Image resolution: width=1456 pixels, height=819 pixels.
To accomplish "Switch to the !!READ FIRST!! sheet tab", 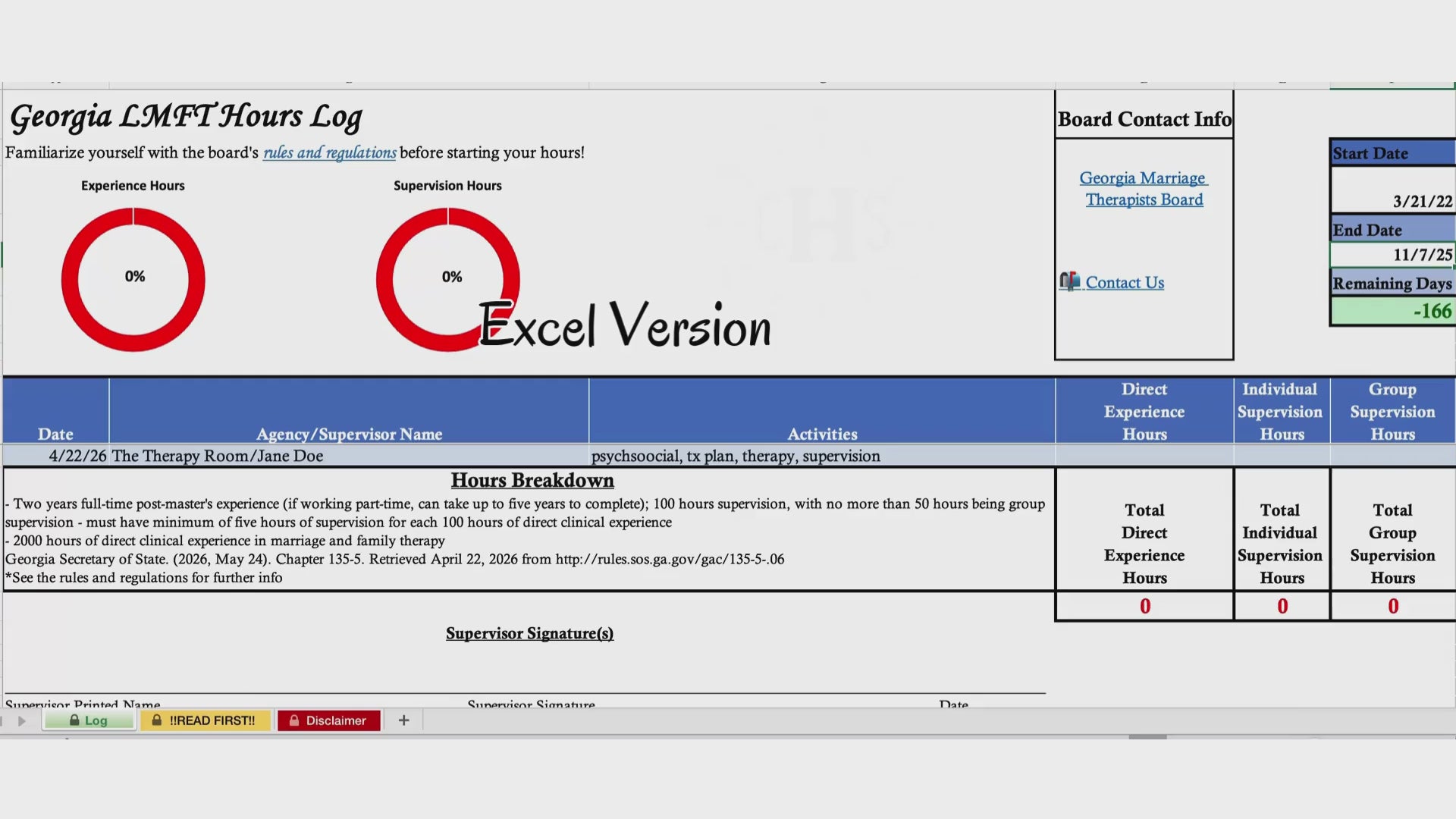I will (205, 720).
